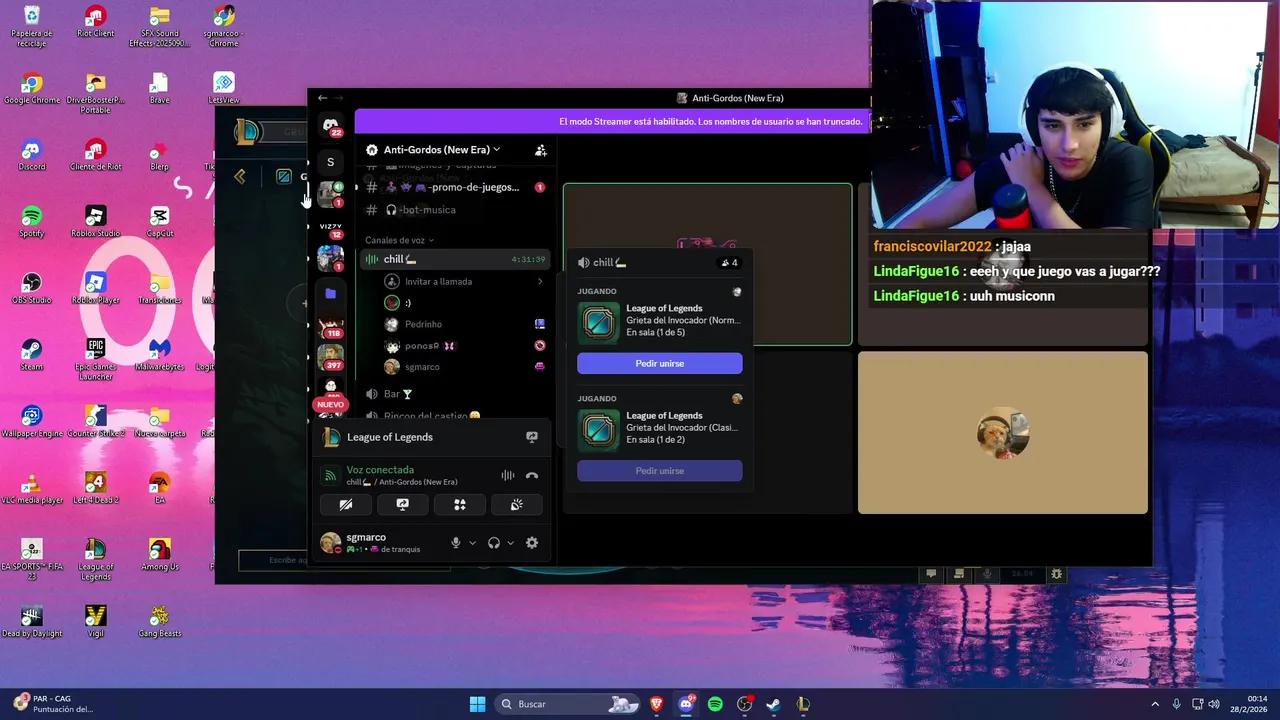Open CapCut desktop shortcut
This screenshot has height=720, width=1280.
[x=160, y=223]
